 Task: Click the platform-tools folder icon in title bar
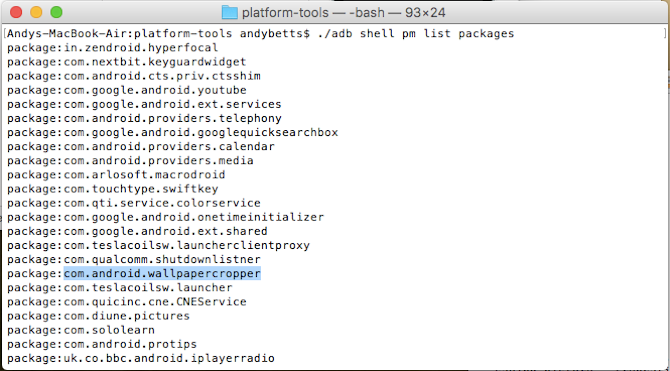[229, 12]
